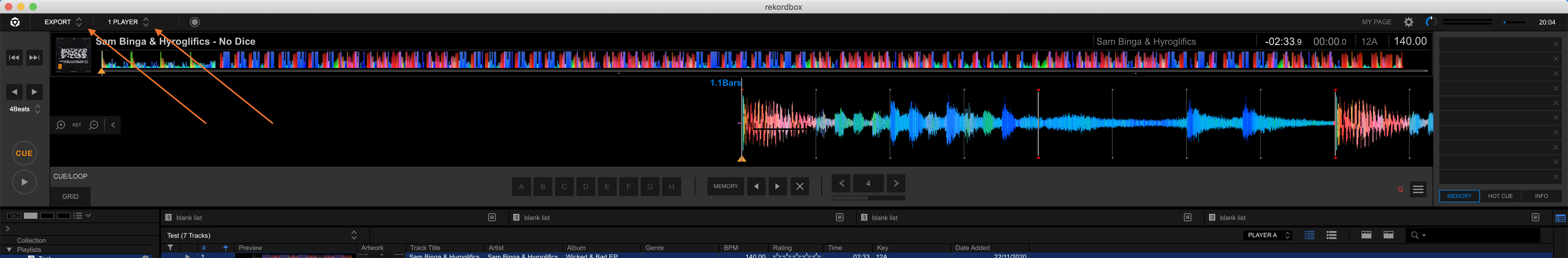1568x258 pixels.
Task: Delete memory cue with the X button
Action: (800, 186)
